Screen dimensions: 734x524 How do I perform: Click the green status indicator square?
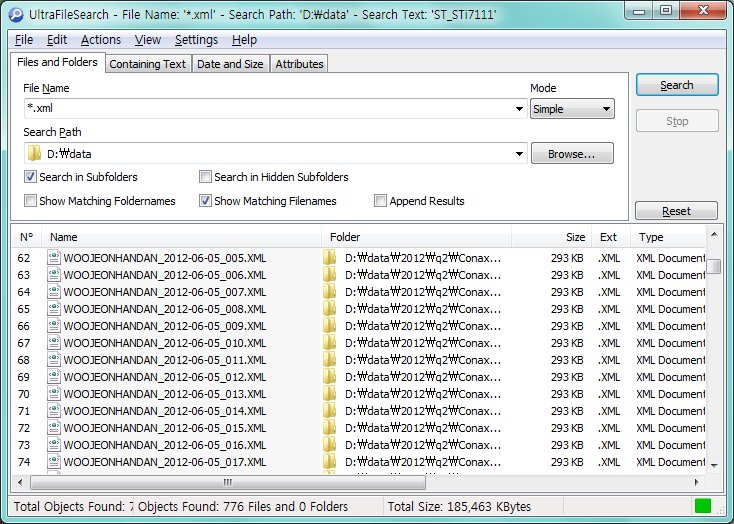pos(703,506)
